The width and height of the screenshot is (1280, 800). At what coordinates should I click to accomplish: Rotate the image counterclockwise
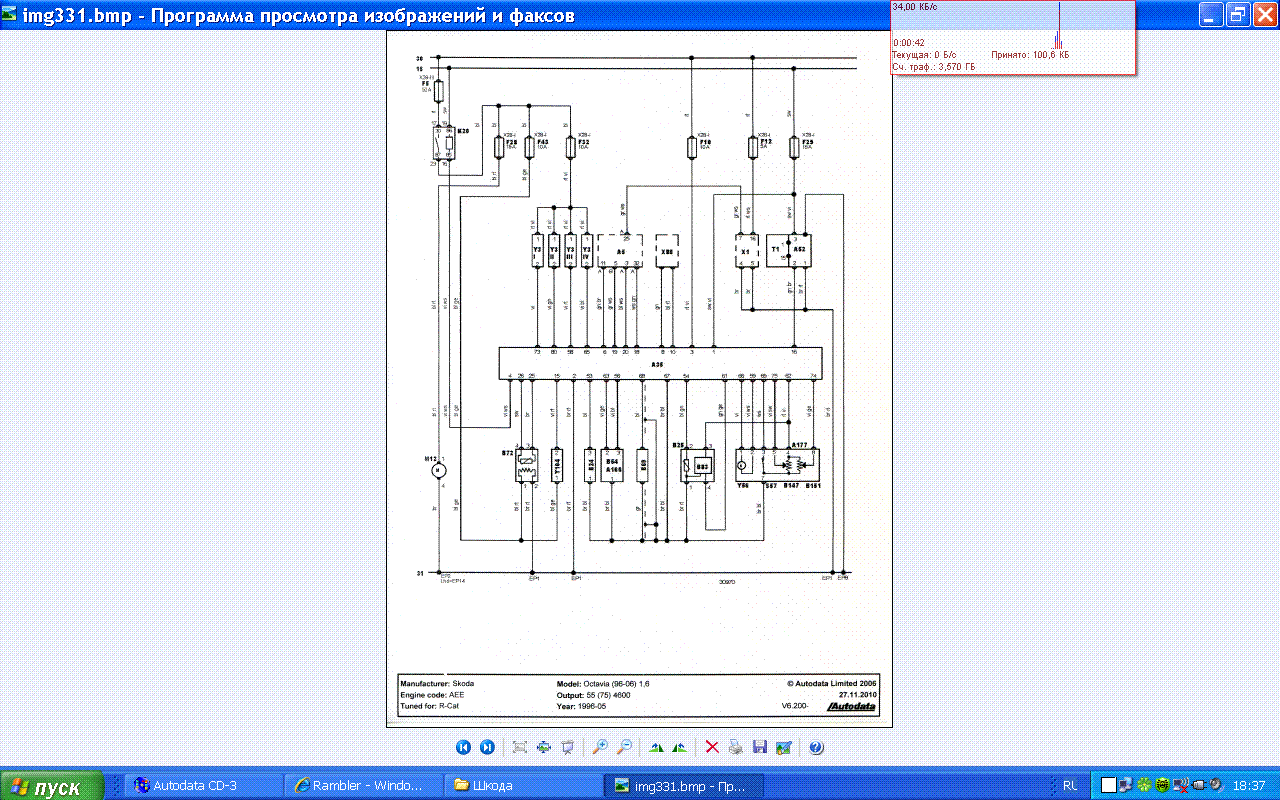point(680,747)
